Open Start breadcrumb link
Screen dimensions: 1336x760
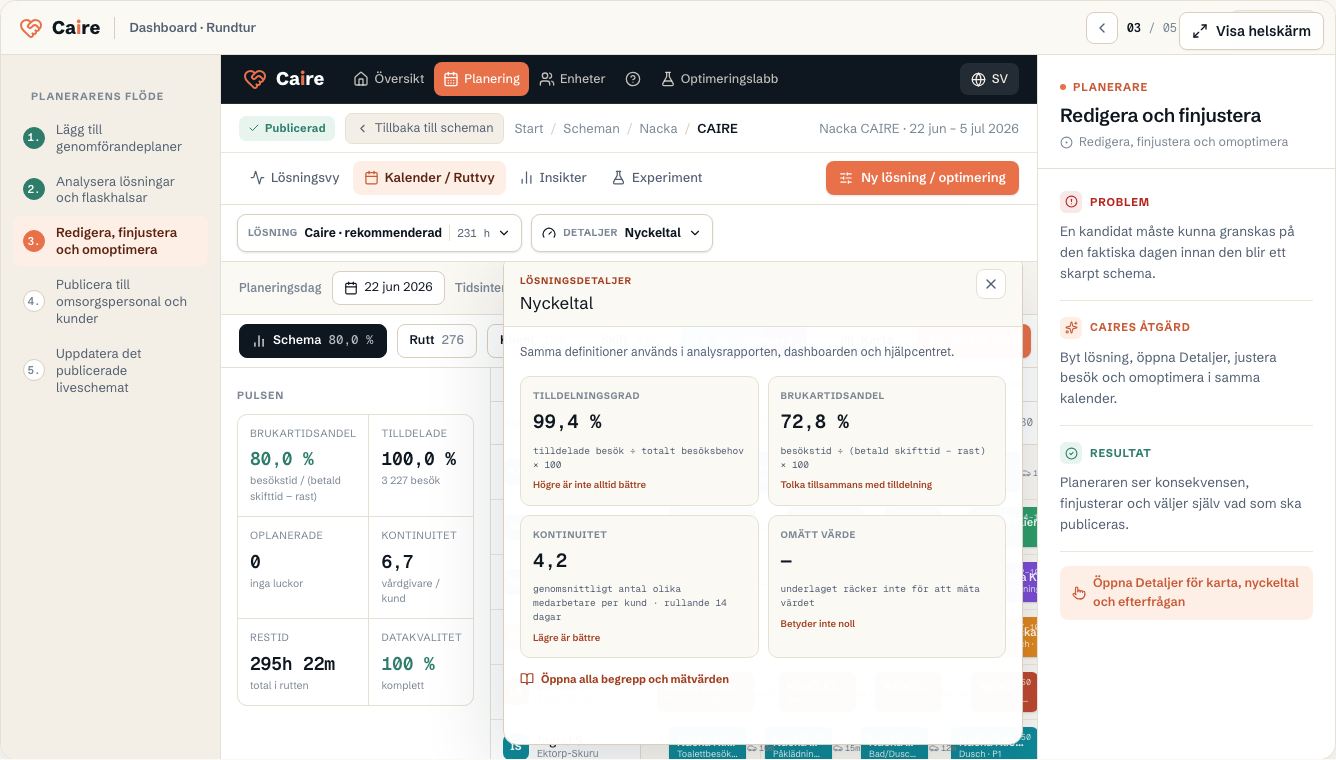pos(529,129)
